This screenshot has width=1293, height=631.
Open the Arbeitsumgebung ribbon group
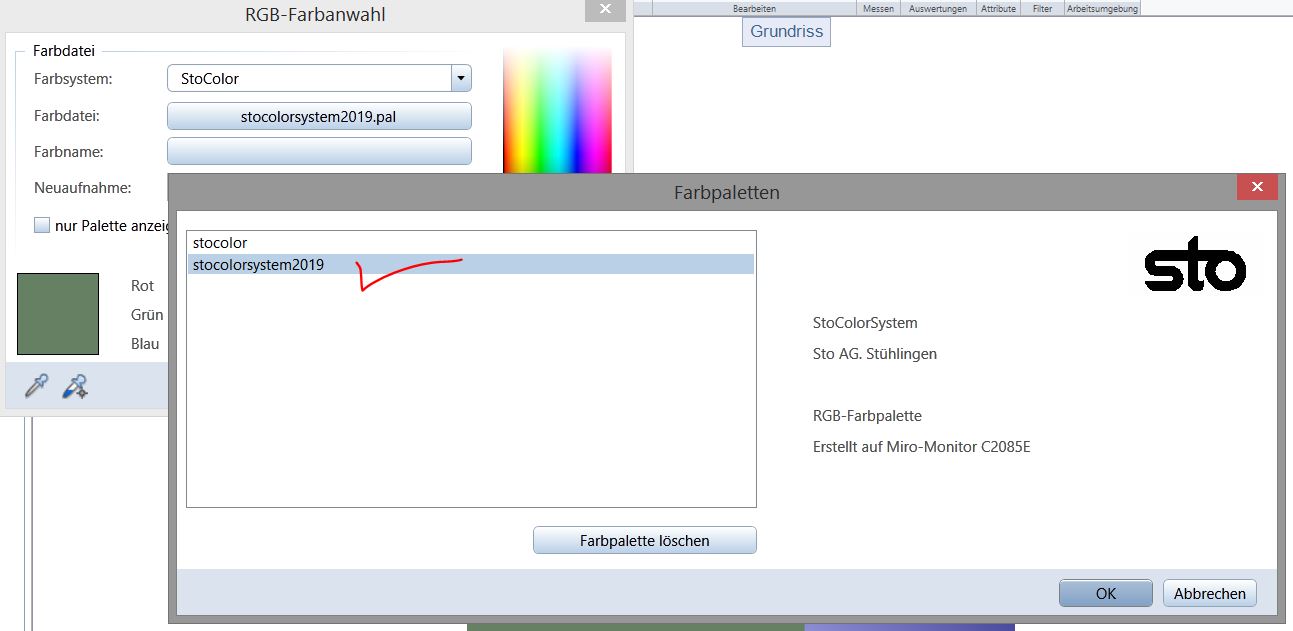coord(1101,8)
